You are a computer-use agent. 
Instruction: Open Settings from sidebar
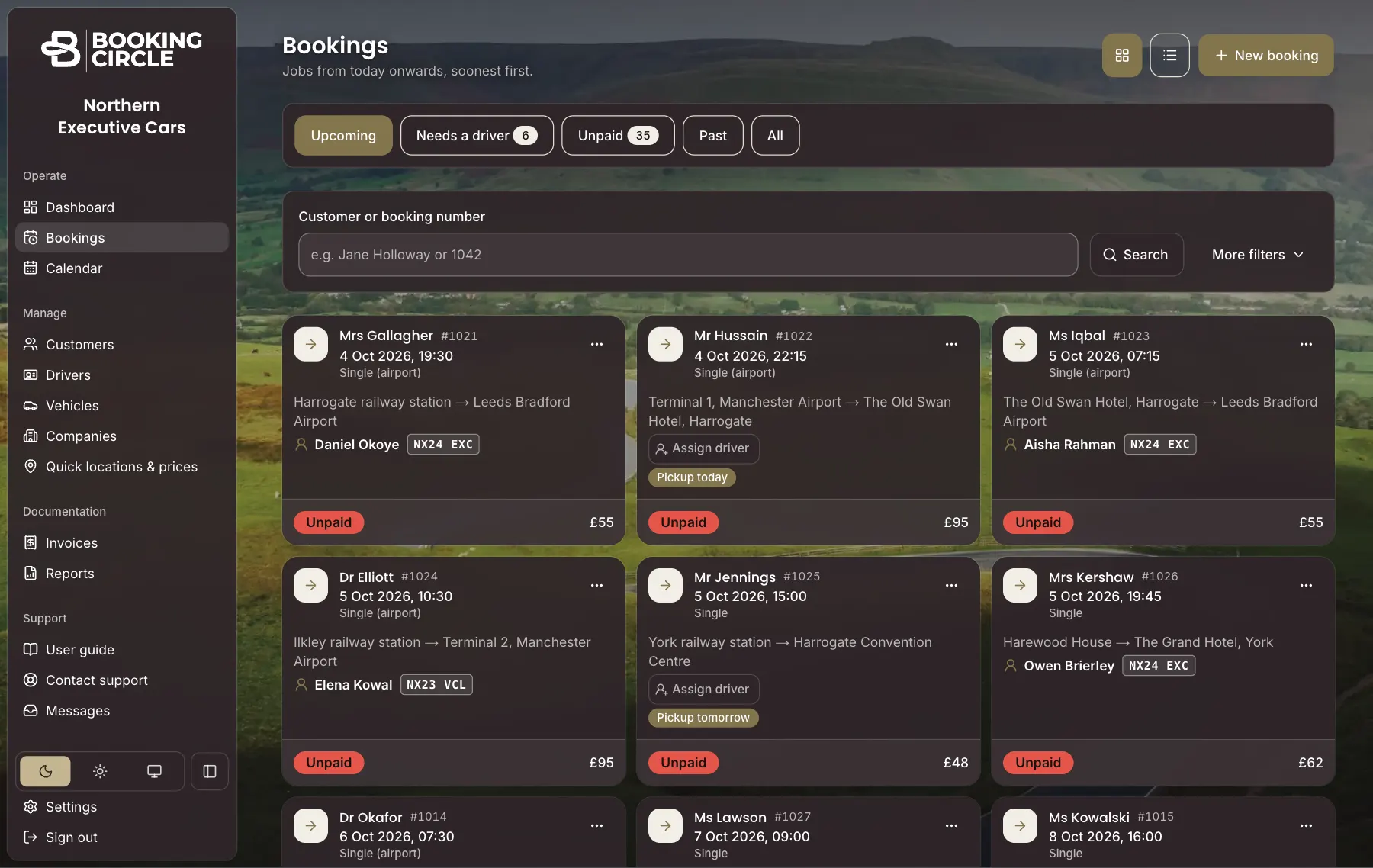(122, 807)
